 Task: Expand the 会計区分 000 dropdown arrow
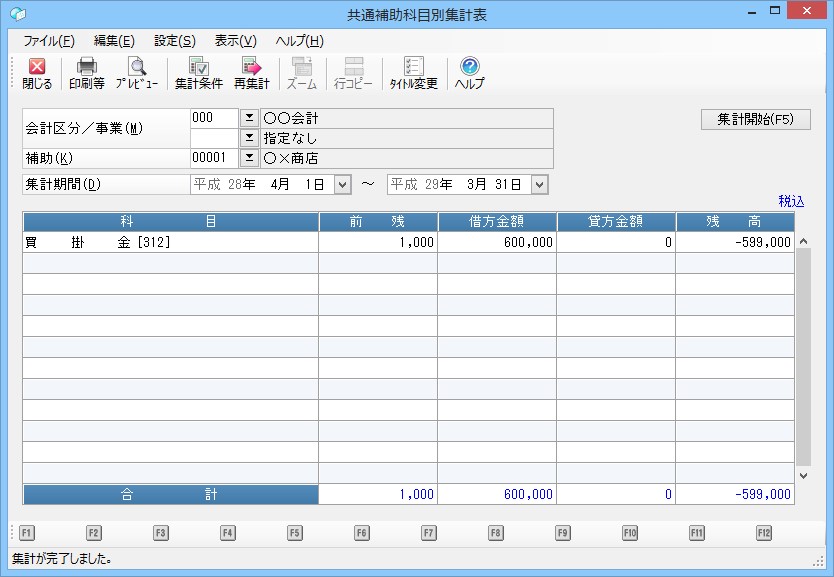coord(250,118)
